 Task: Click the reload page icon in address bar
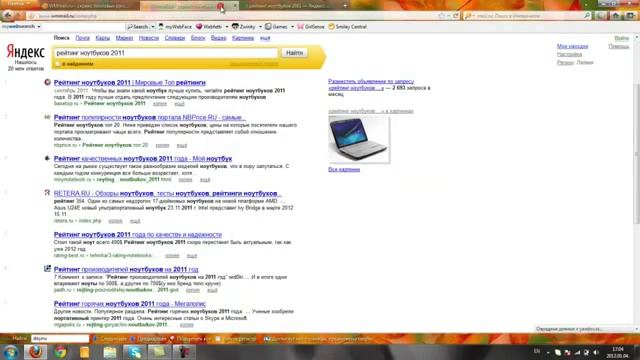click(x=456, y=16)
